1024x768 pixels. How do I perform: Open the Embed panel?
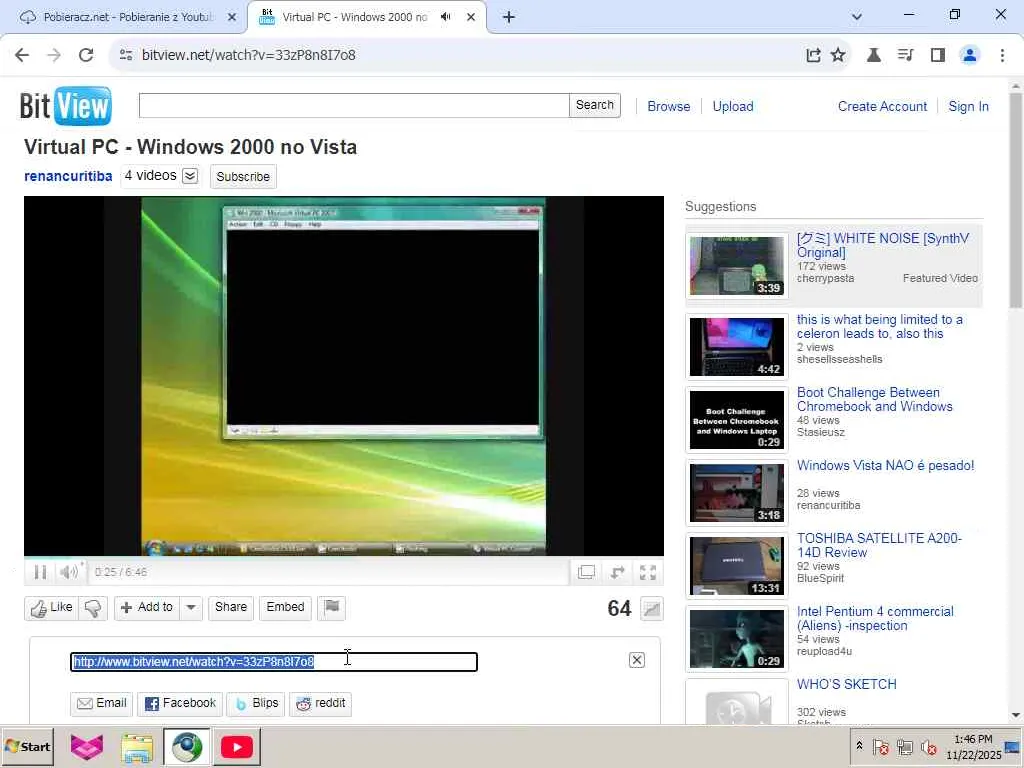click(x=285, y=607)
